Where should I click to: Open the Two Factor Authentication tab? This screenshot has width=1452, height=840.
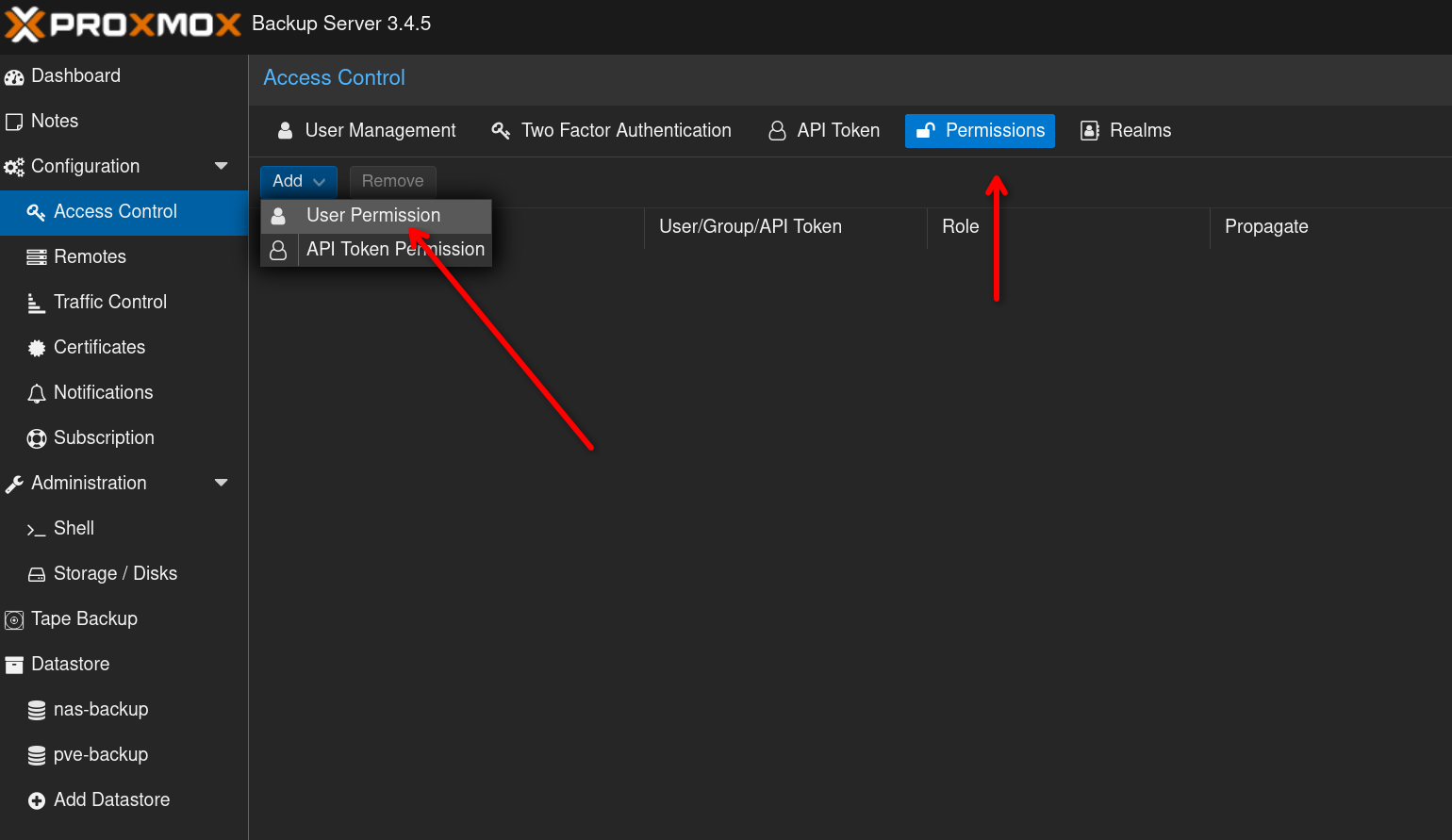[x=611, y=131]
